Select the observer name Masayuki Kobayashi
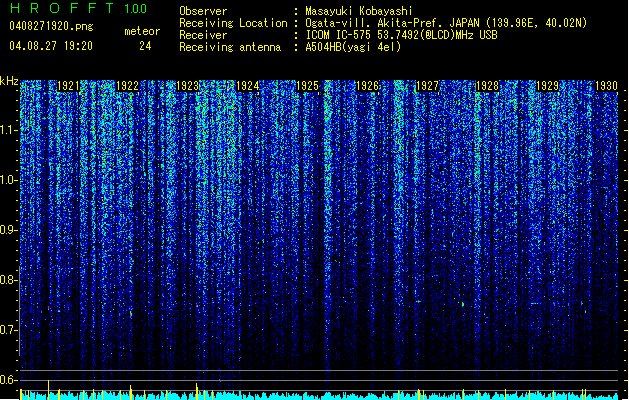The height and width of the screenshot is (400, 629). coord(359,11)
